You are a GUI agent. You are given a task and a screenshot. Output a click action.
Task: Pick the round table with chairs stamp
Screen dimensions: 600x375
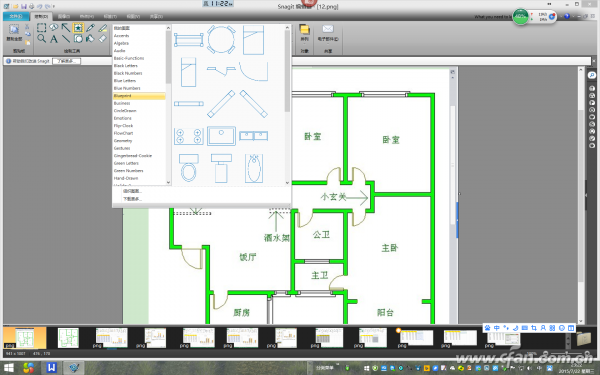tap(221, 40)
